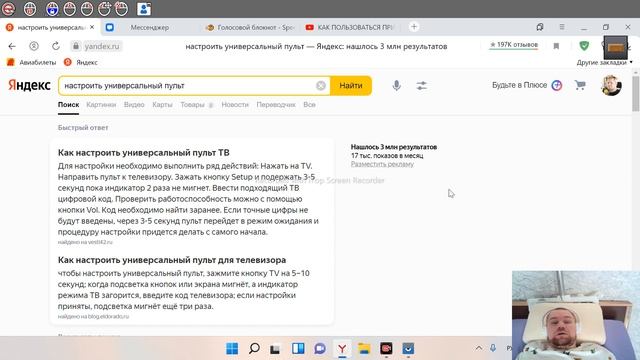Open the Все categories menu
Image resolution: width=640 pixels, height=360 pixels.
pos(309,104)
